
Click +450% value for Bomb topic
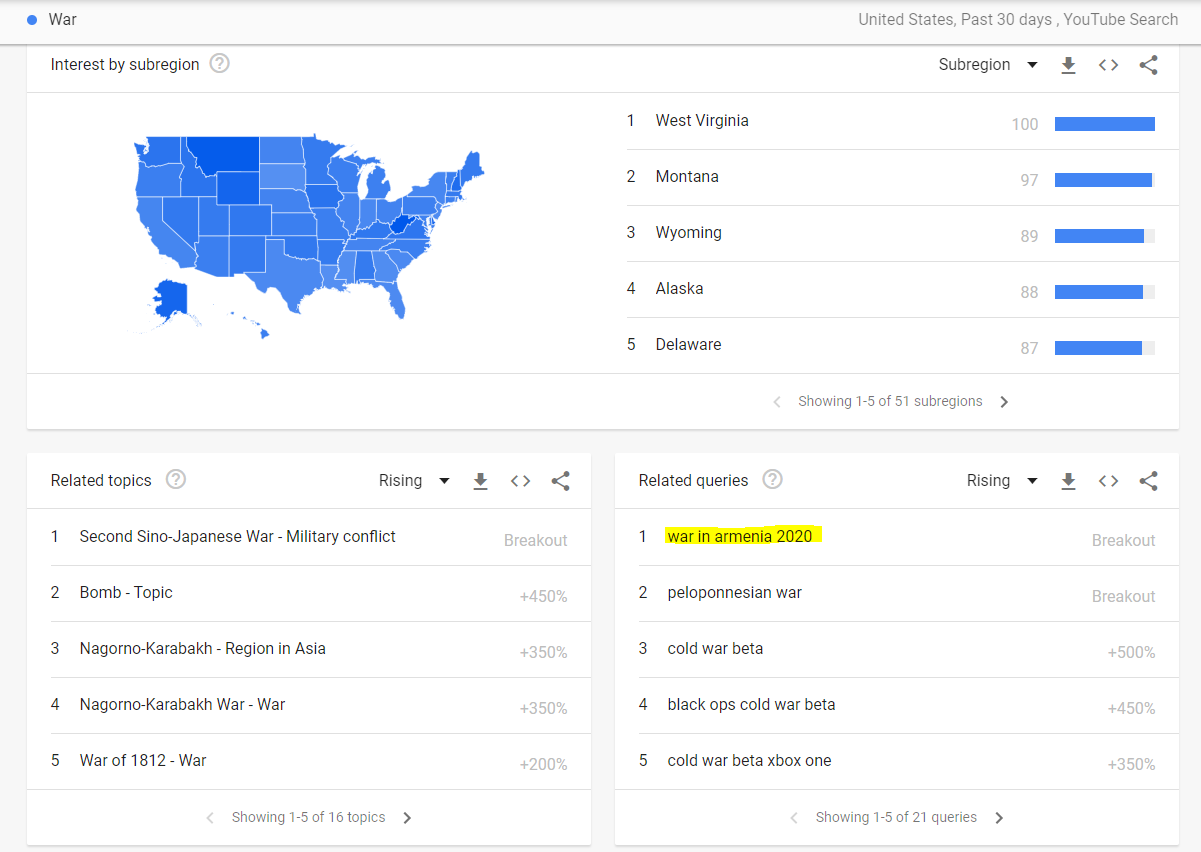pos(543,597)
